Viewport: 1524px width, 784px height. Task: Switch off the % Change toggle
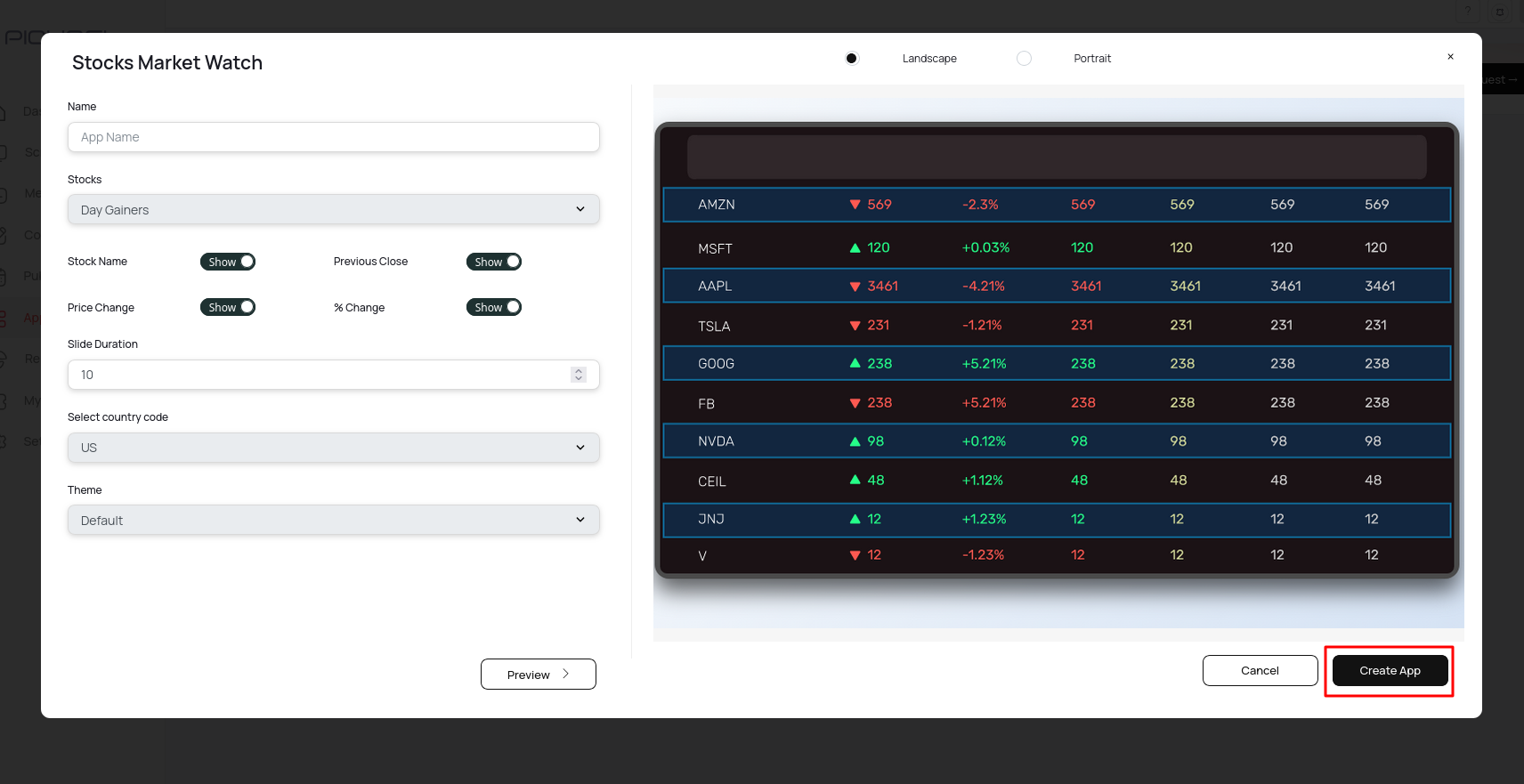click(x=494, y=307)
